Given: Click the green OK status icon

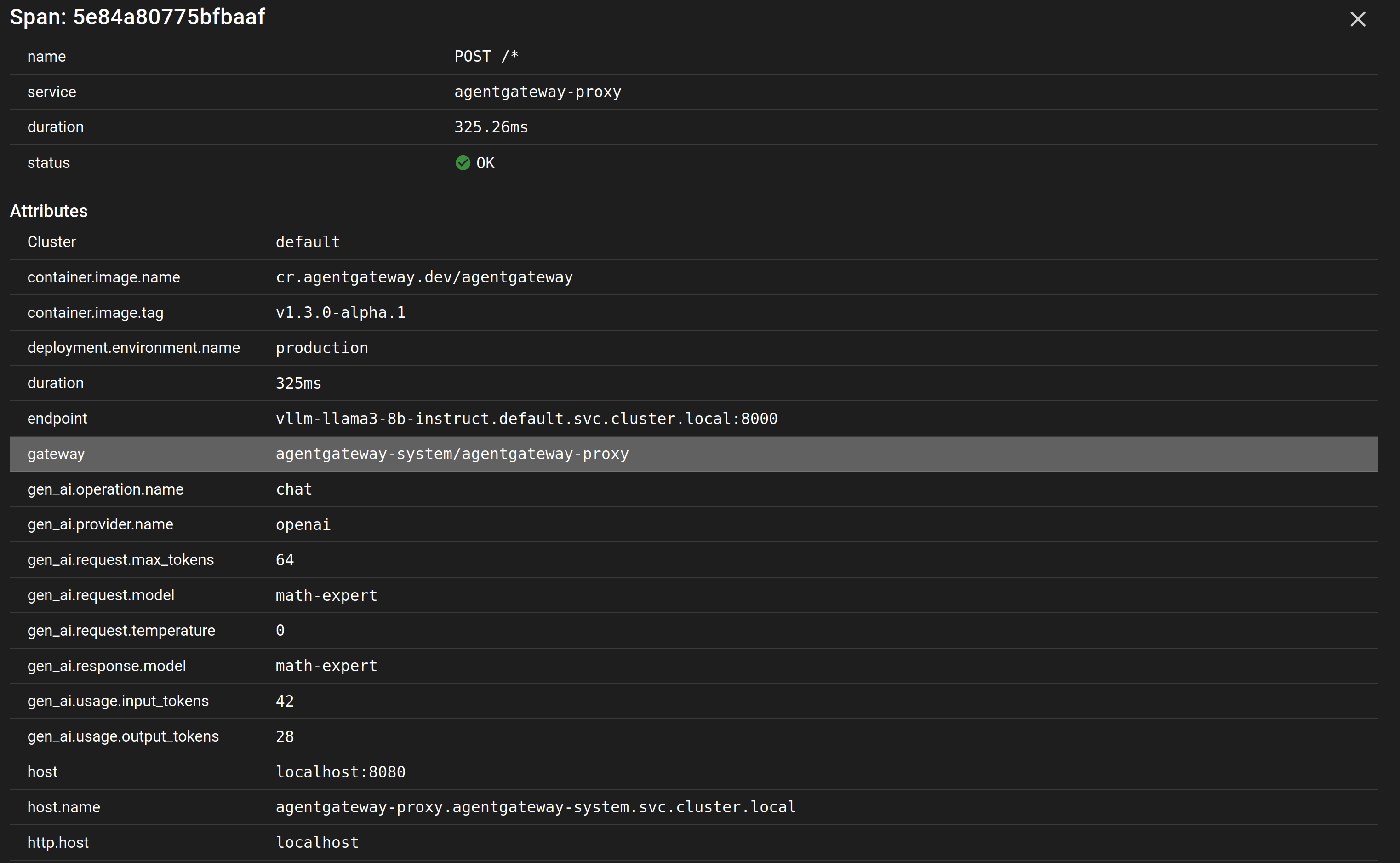Looking at the screenshot, I should 463,163.
